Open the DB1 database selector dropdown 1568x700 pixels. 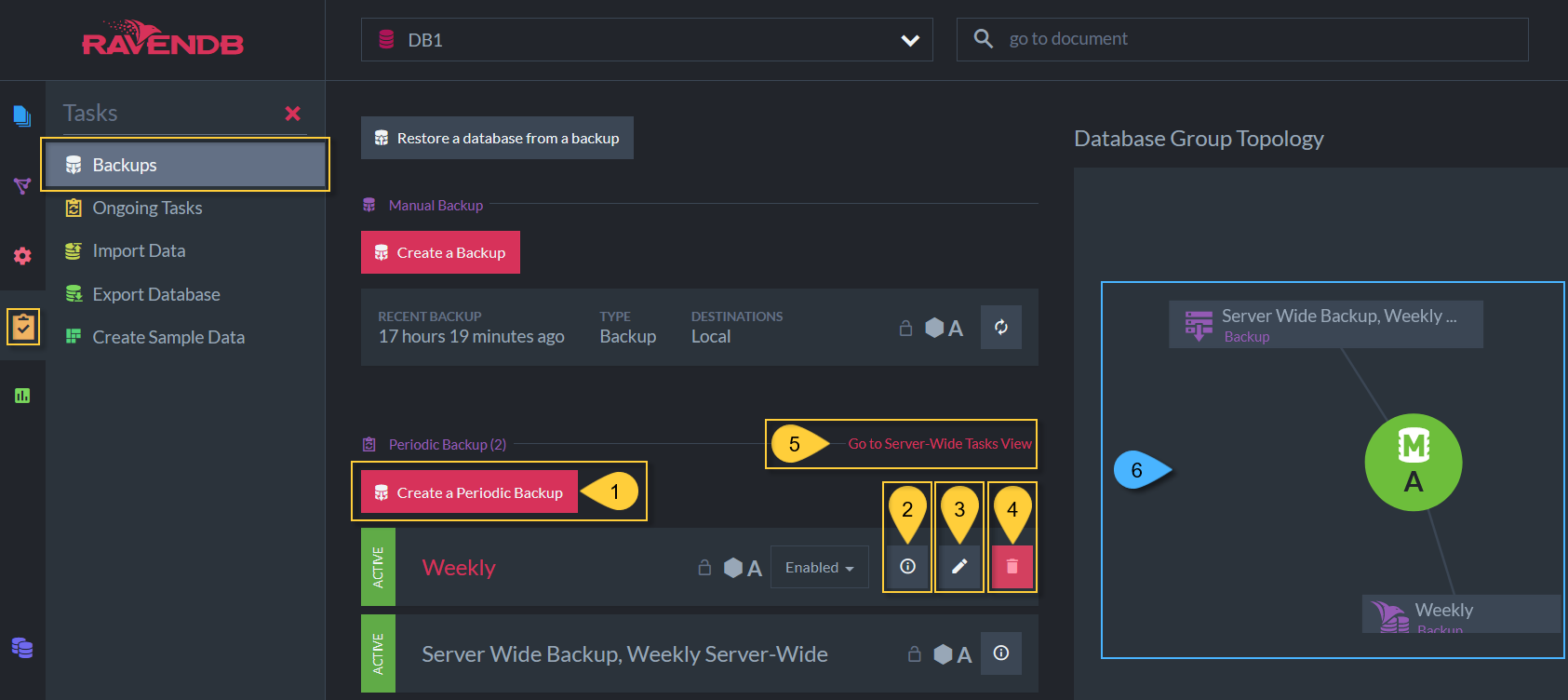[647, 40]
